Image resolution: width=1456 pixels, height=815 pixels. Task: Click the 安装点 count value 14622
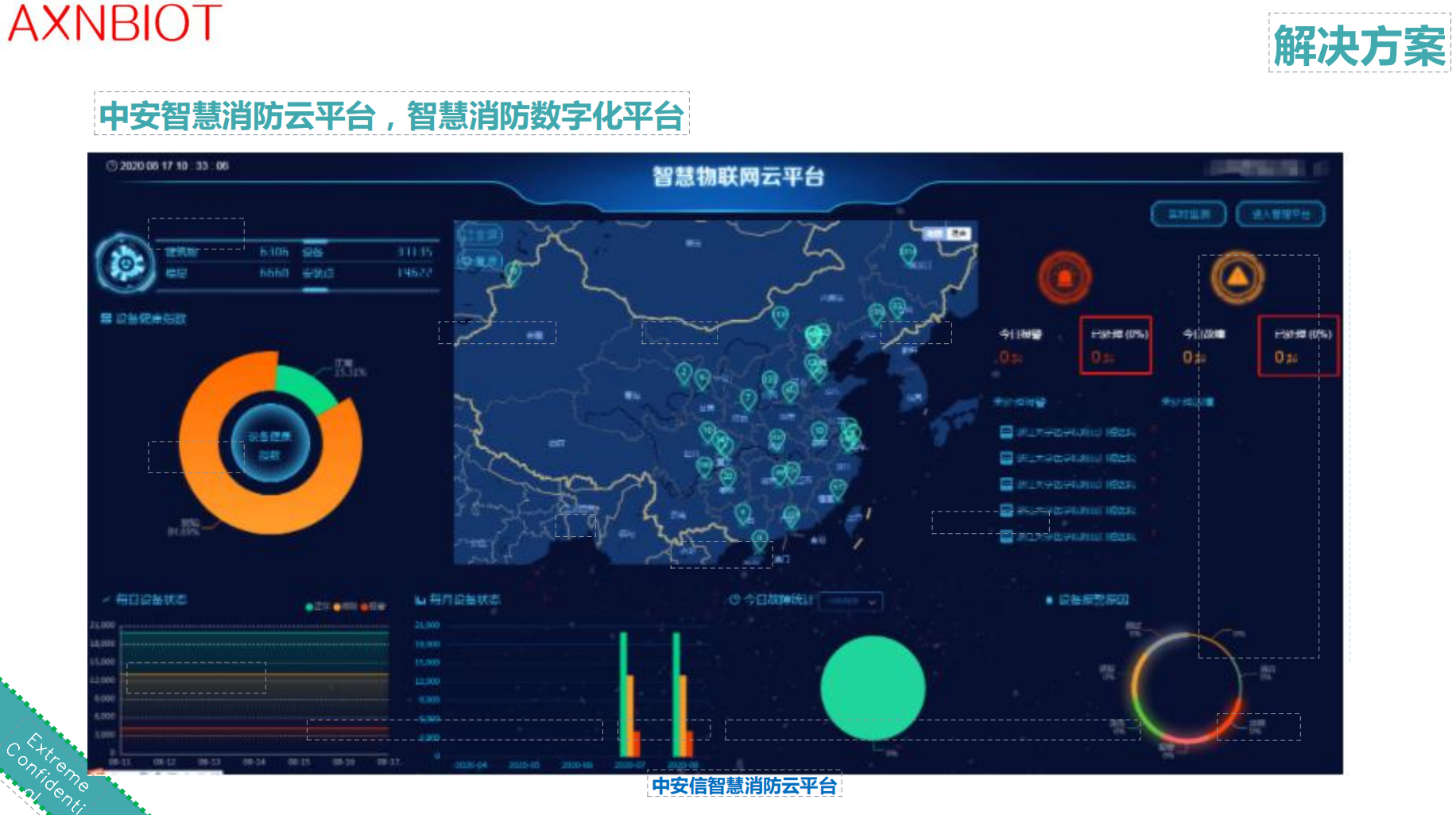pyautogui.click(x=415, y=272)
